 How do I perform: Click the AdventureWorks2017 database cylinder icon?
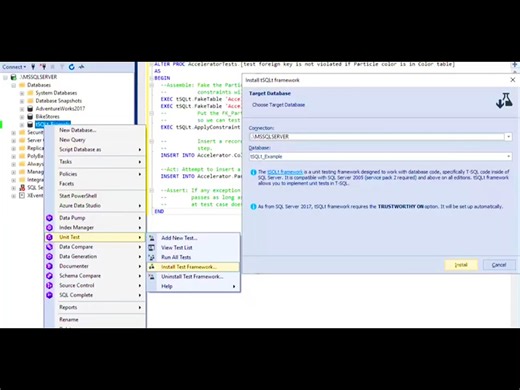tap(30, 109)
